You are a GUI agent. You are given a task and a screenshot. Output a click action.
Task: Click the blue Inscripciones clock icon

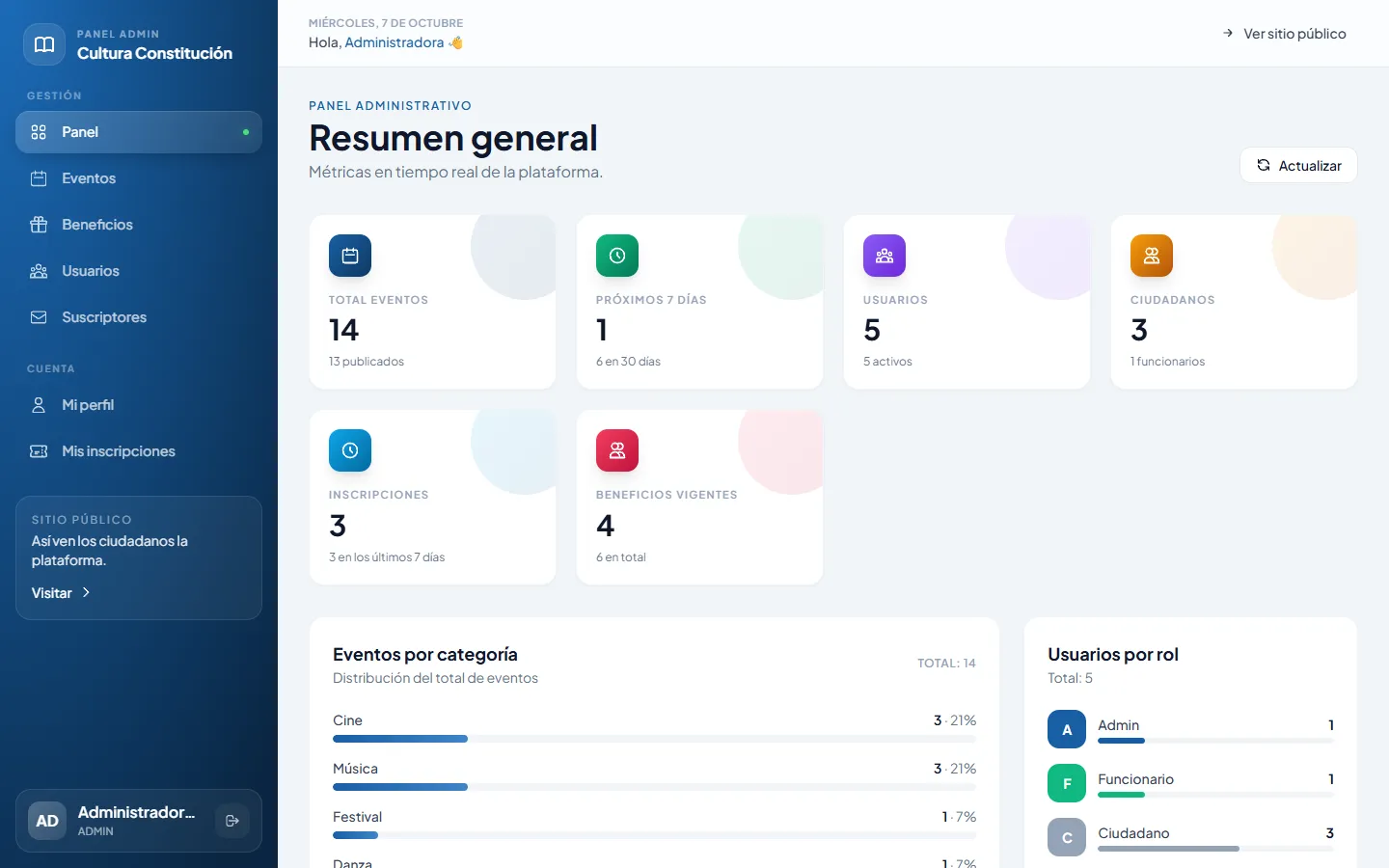(350, 450)
